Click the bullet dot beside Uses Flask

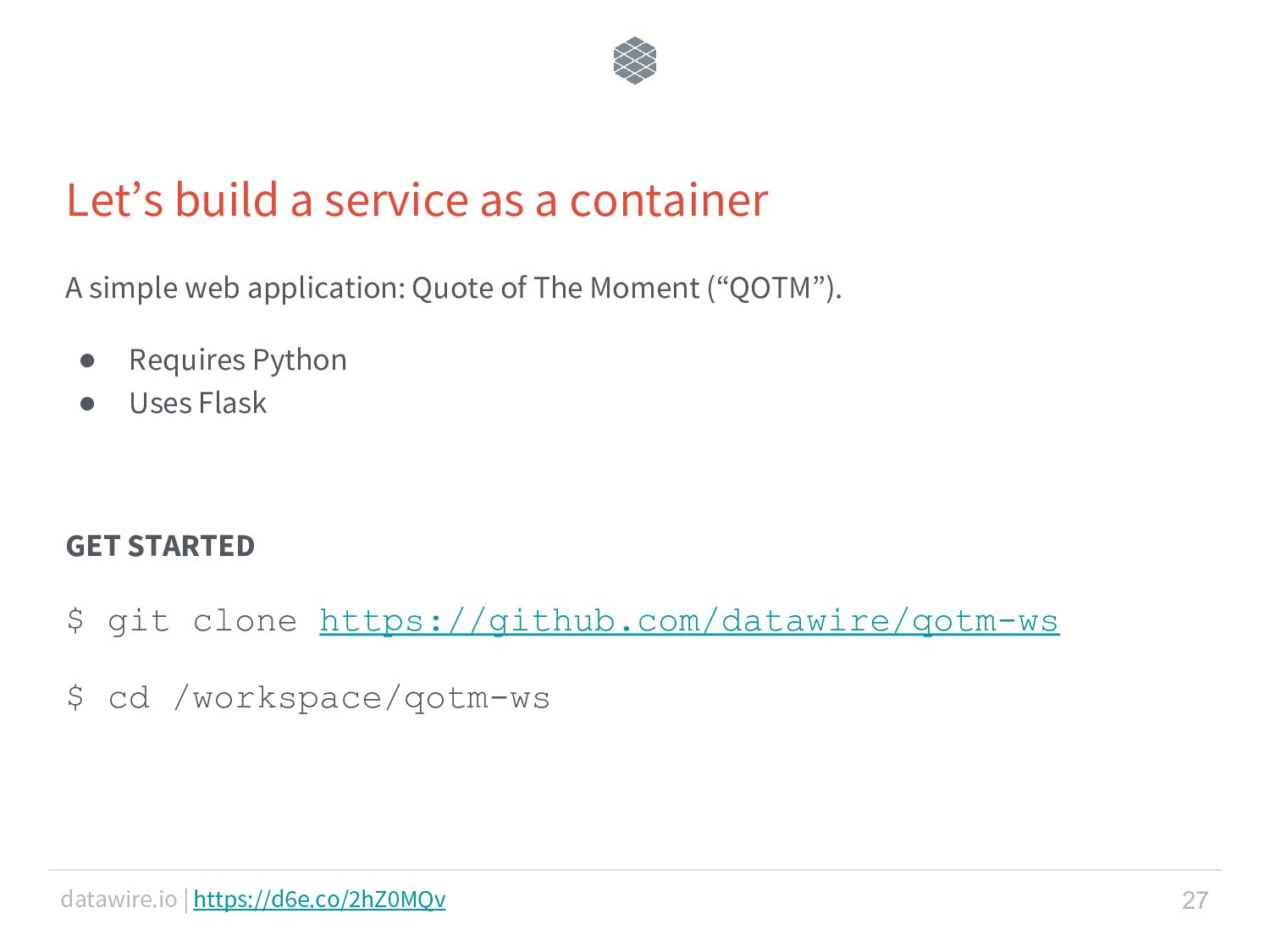(x=87, y=404)
